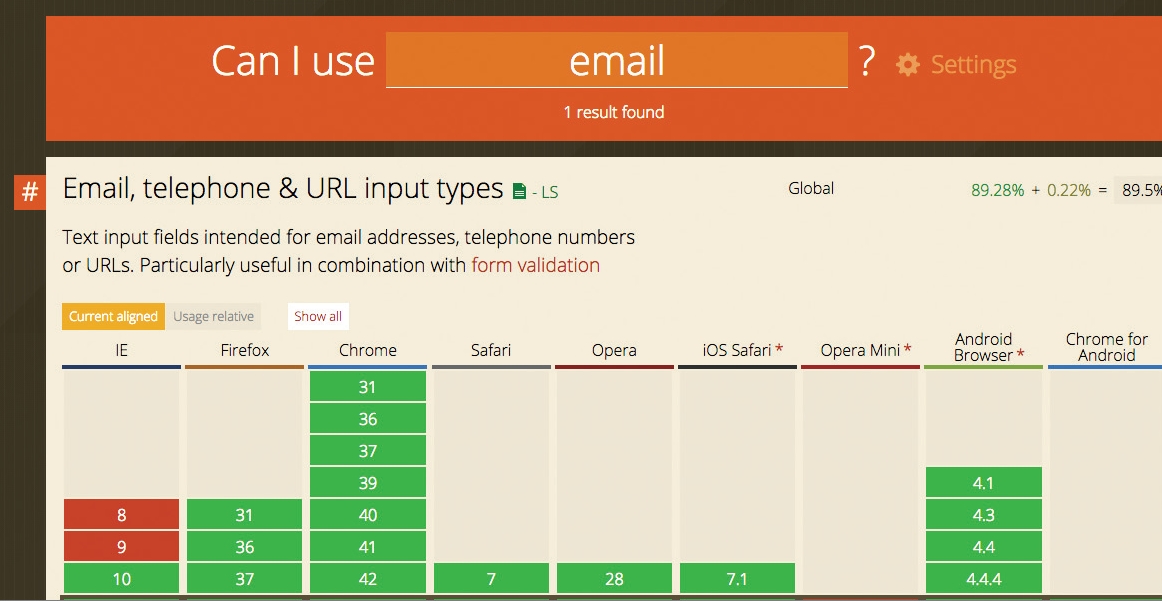Open the Settings gear icon
The width and height of the screenshot is (1162, 602).
908,64
